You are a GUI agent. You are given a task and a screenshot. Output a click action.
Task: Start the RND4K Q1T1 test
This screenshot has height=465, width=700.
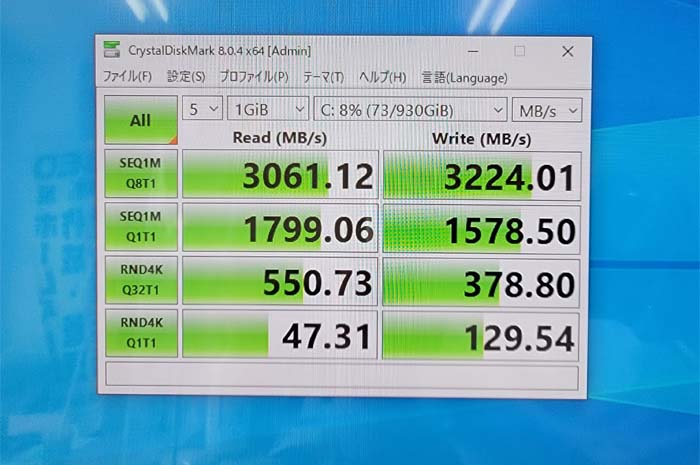point(141,333)
